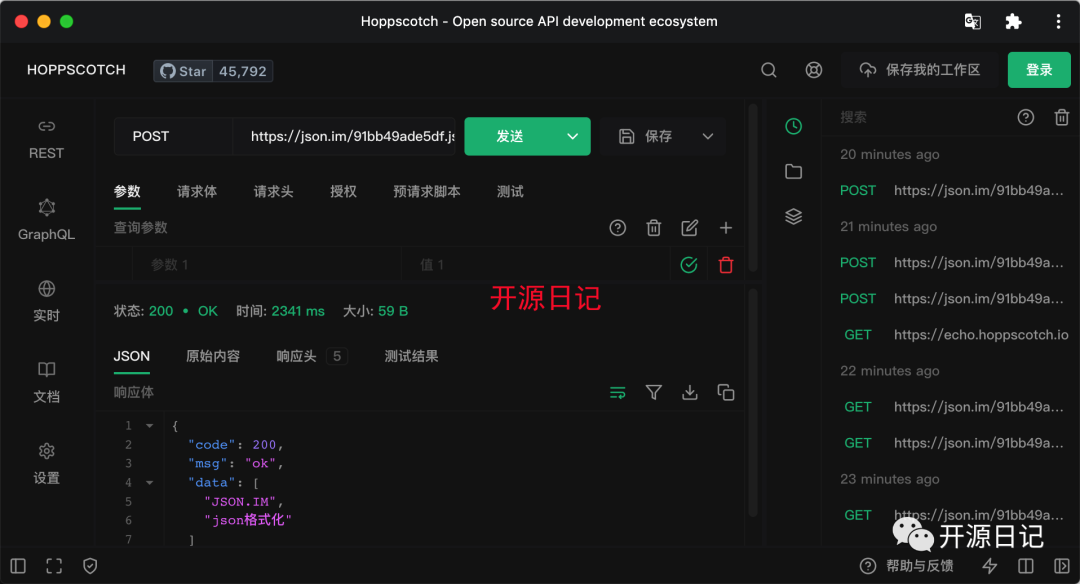Expand the 保存 save options chevron
Viewport: 1080px width, 584px height.
coord(708,136)
